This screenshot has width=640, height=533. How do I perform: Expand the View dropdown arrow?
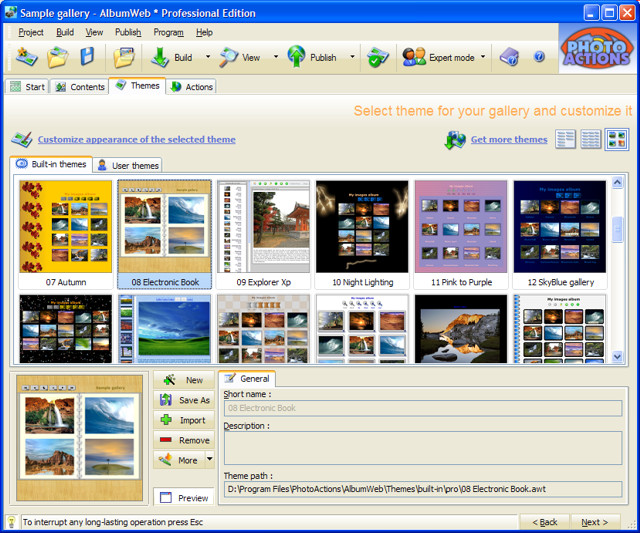tap(276, 57)
